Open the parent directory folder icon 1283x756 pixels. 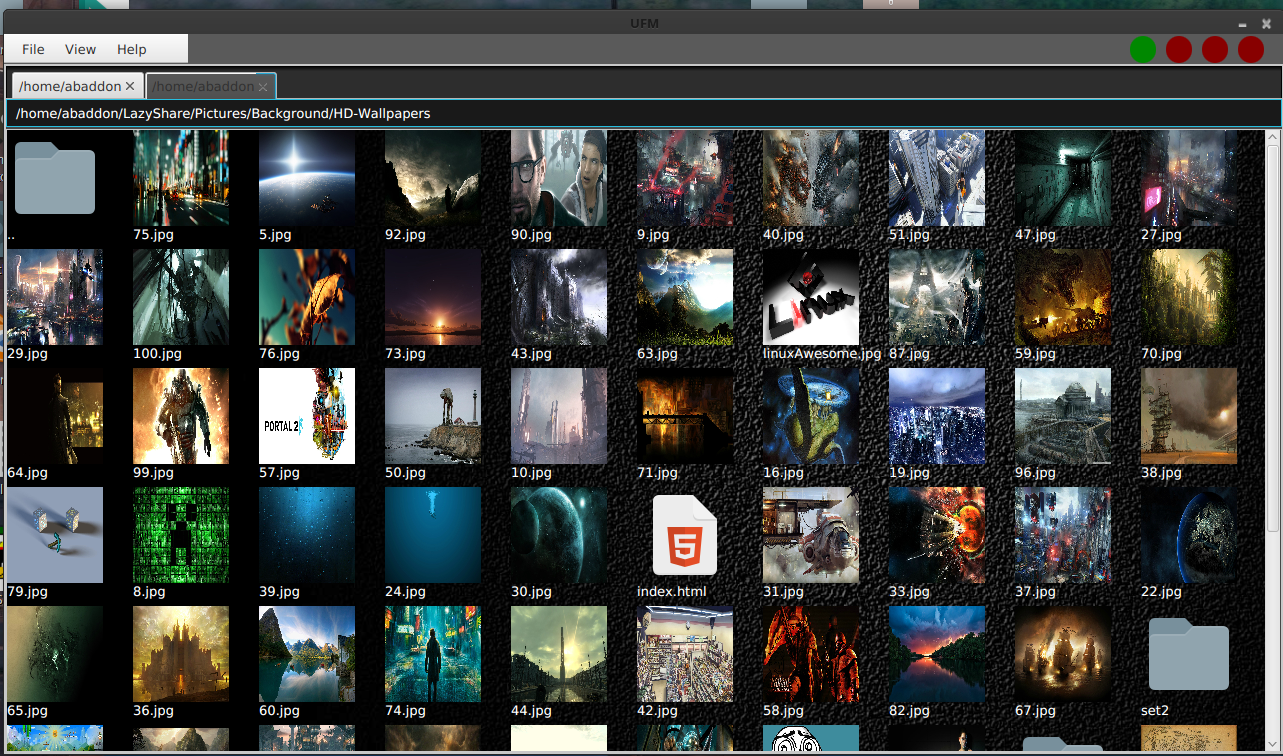coord(55,178)
